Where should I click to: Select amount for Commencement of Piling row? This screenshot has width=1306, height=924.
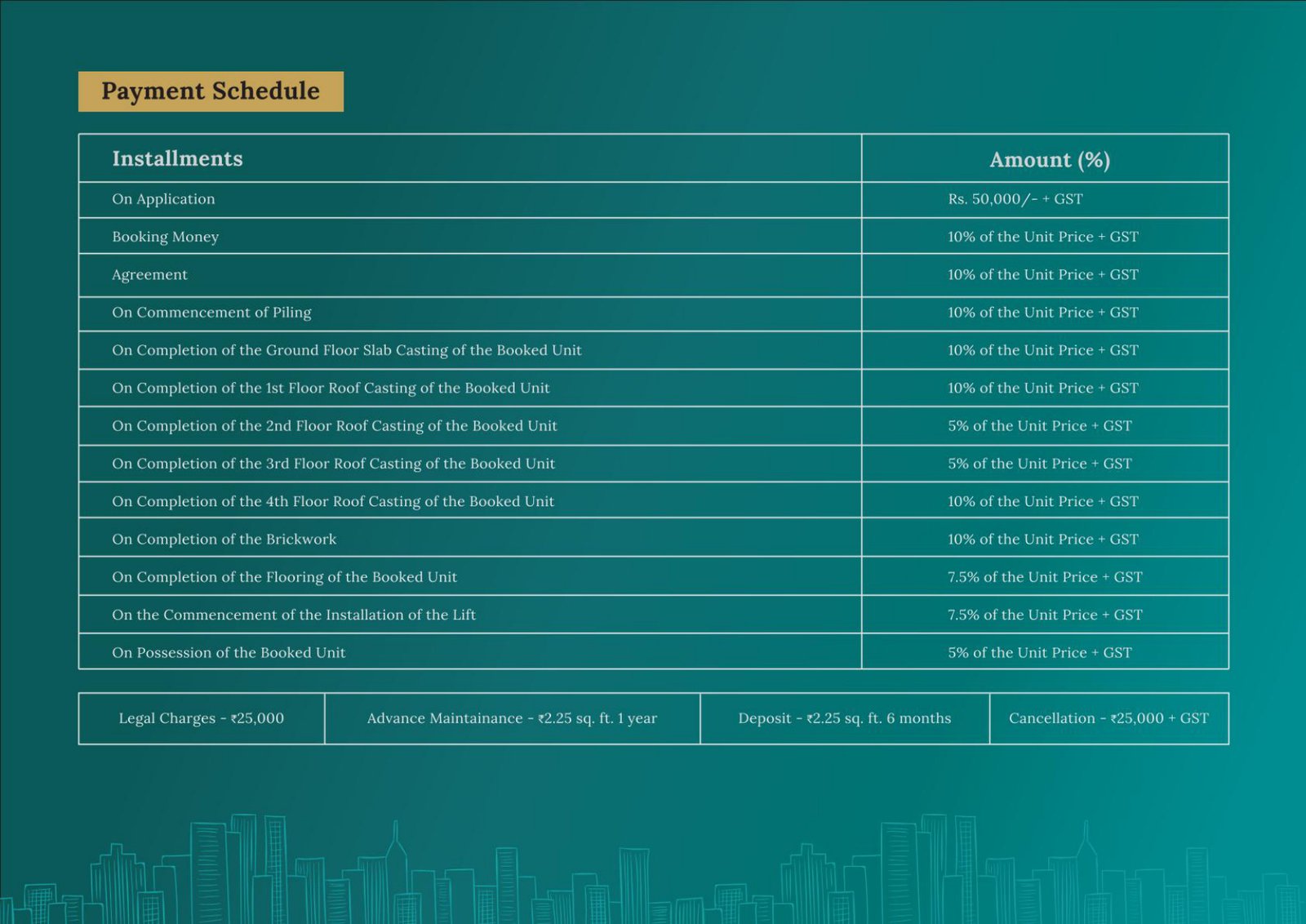coord(1043,313)
